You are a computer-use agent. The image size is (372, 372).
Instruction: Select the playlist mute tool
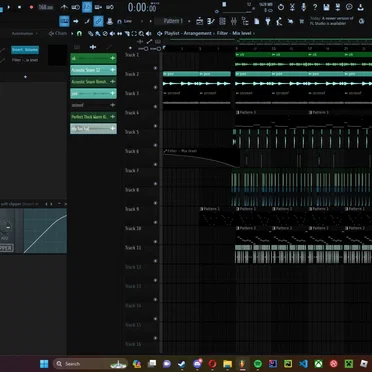112,34
